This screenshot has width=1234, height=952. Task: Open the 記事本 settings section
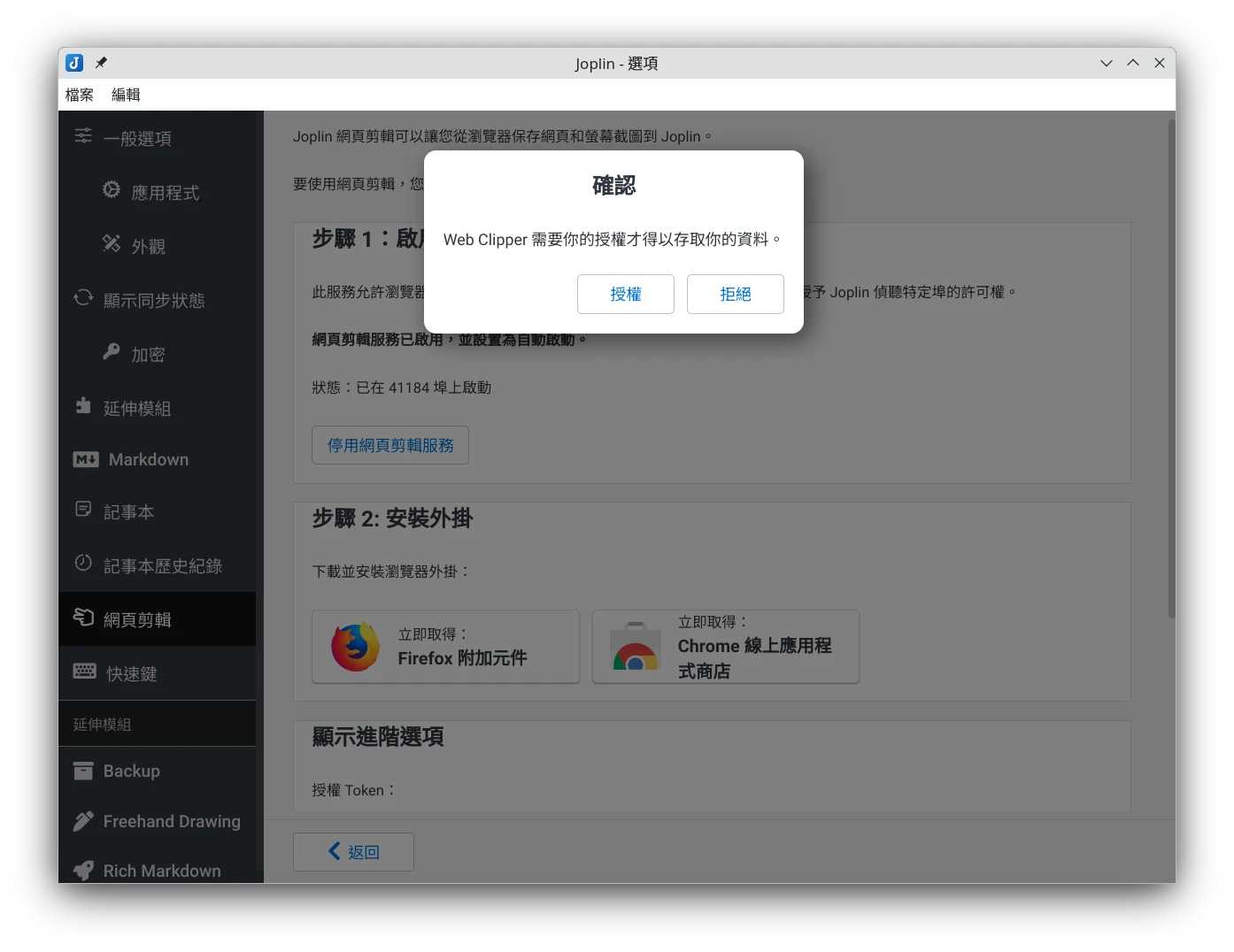[158, 511]
